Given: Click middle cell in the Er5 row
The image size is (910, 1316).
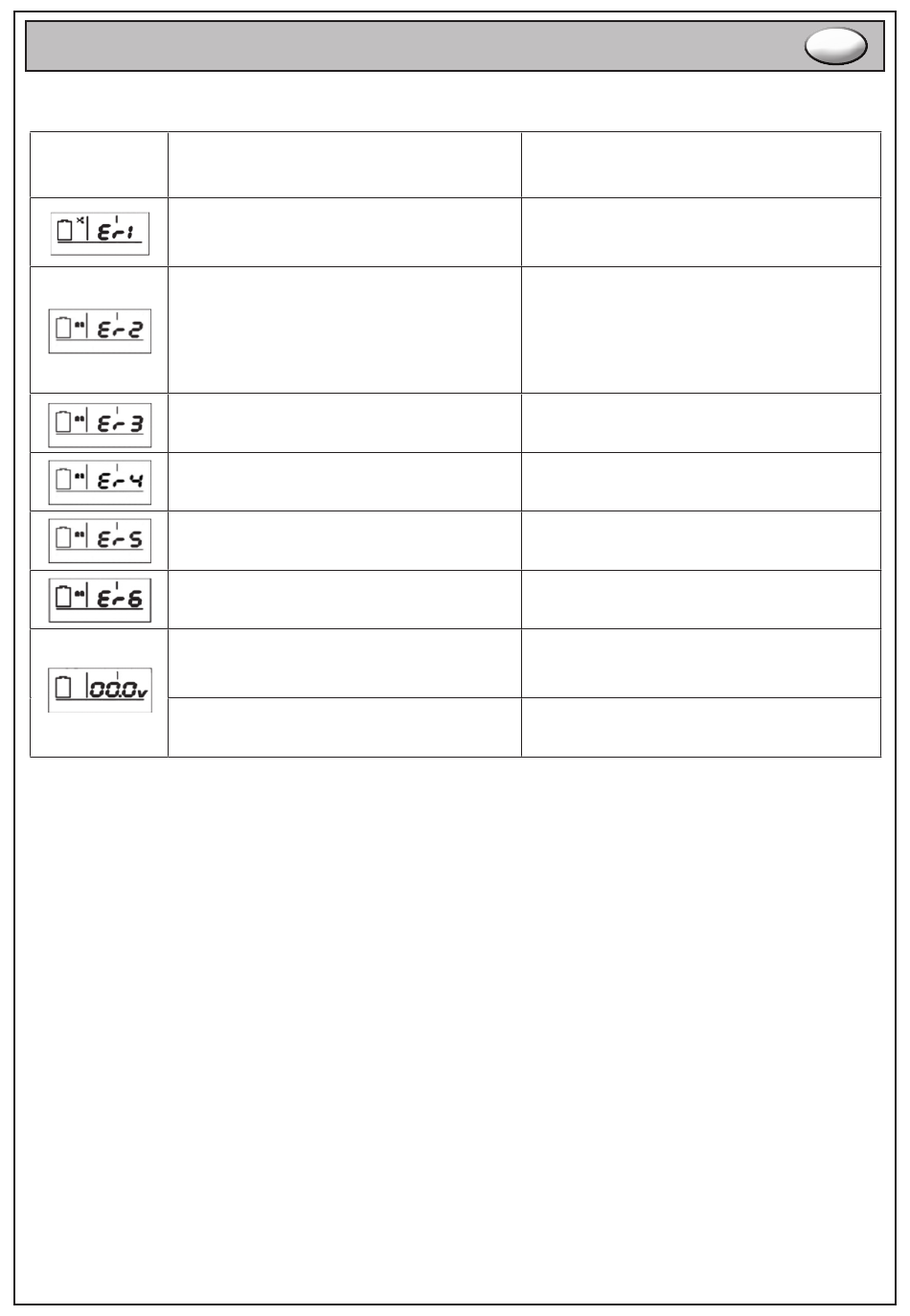Looking at the screenshot, I should (x=345, y=541).
